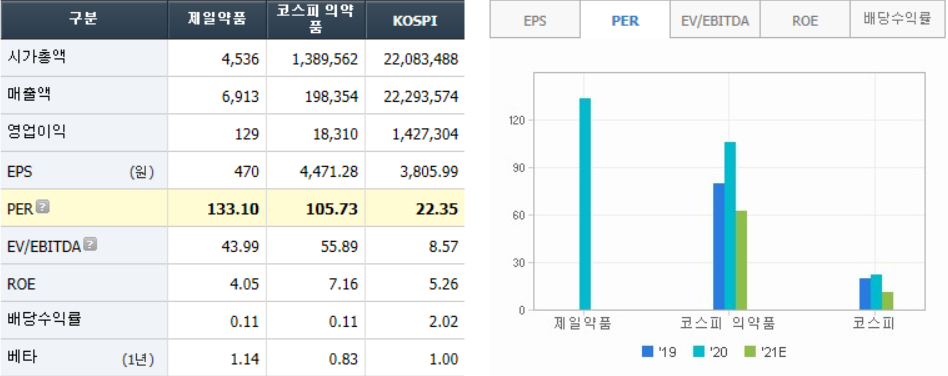The width and height of the screenshot is (948, 376).
Task: Select the 시가총액 row label
Action: 36,57
